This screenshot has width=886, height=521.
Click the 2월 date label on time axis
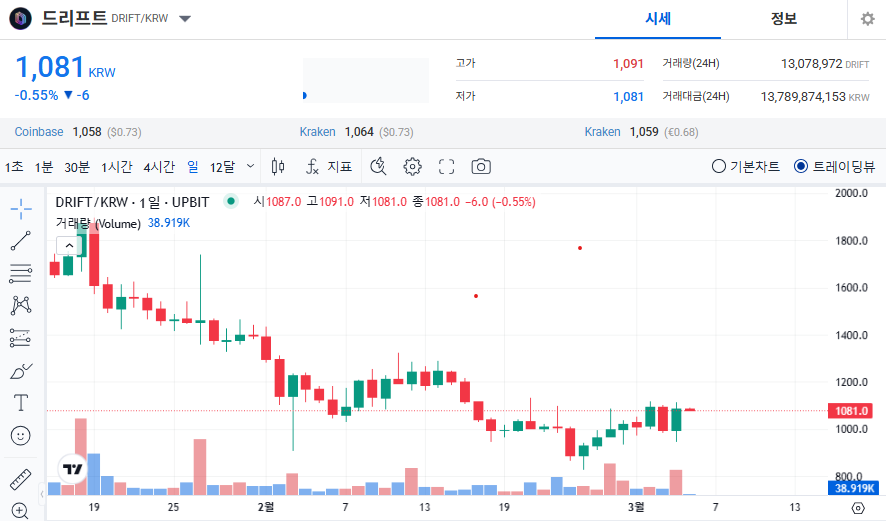pyautogui.click(x=266, y=507)
